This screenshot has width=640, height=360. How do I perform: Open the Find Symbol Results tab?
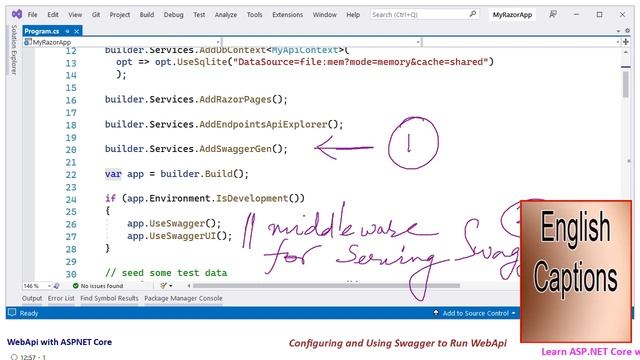click(x=109, y=298)
